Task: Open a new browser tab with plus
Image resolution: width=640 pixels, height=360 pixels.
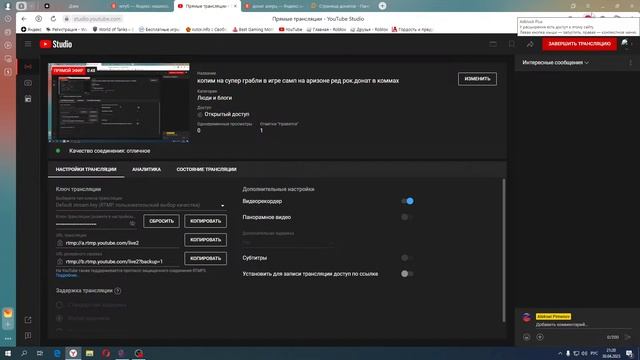Action: pyautogui.click(x=382, y=6)
